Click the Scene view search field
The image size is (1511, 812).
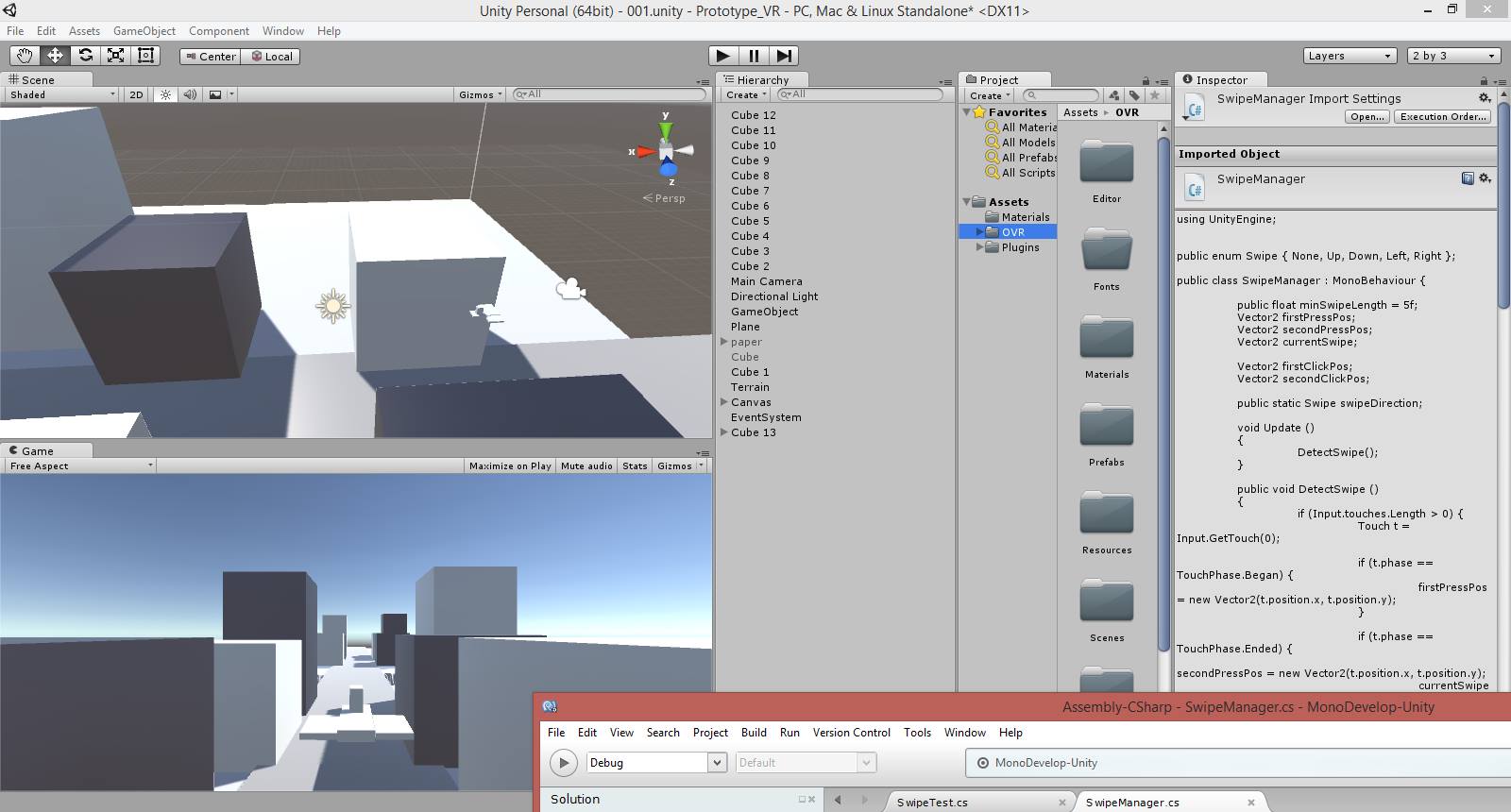tap(609, 94)
